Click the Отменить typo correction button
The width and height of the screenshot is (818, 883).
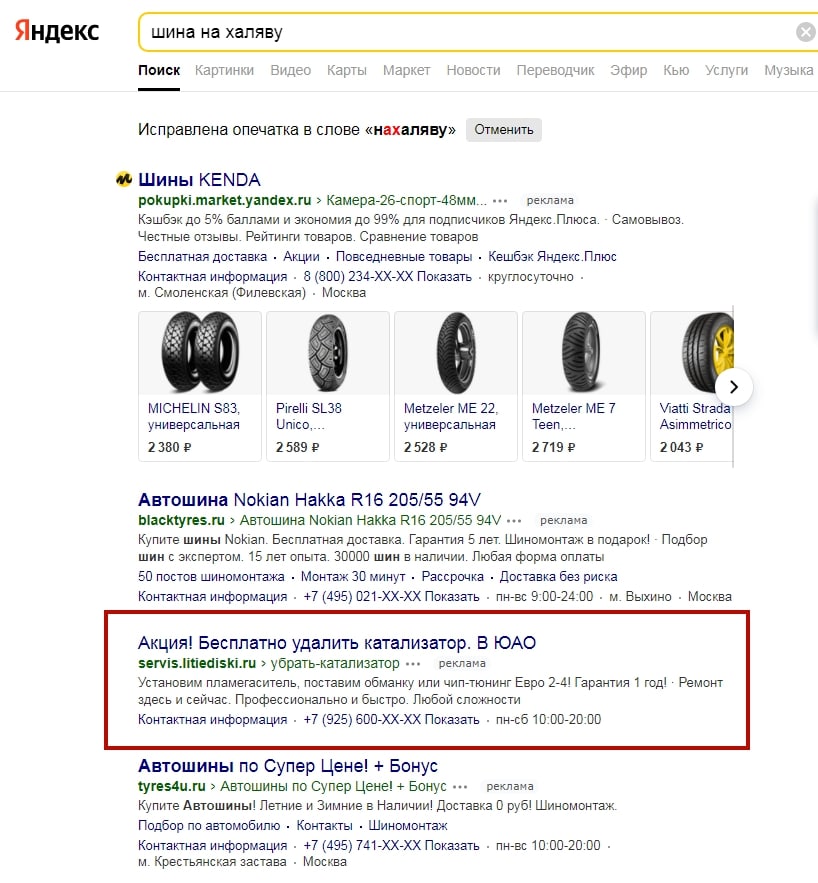coord(503,130)
